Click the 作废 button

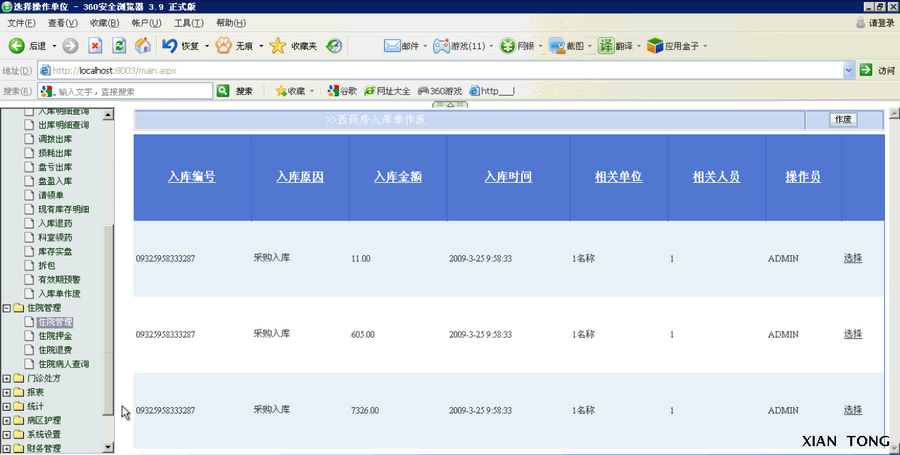(843, 119)
